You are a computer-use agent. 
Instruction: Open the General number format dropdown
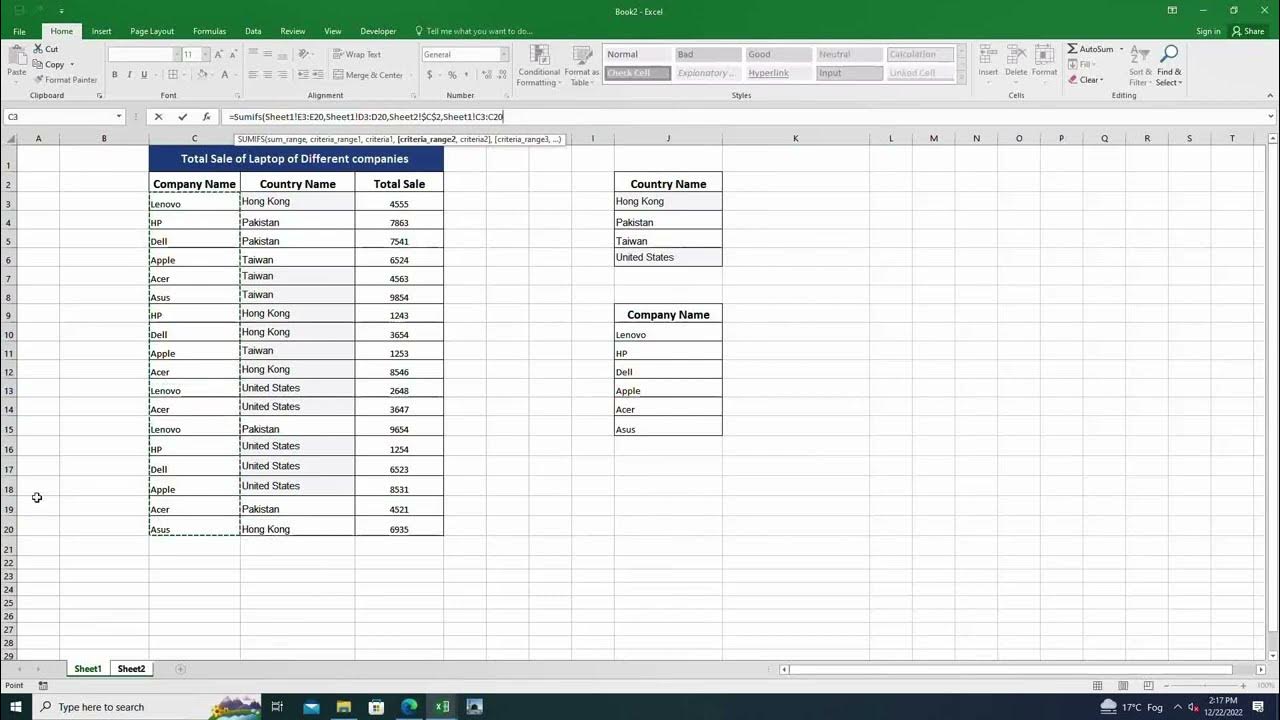[504, 55]
